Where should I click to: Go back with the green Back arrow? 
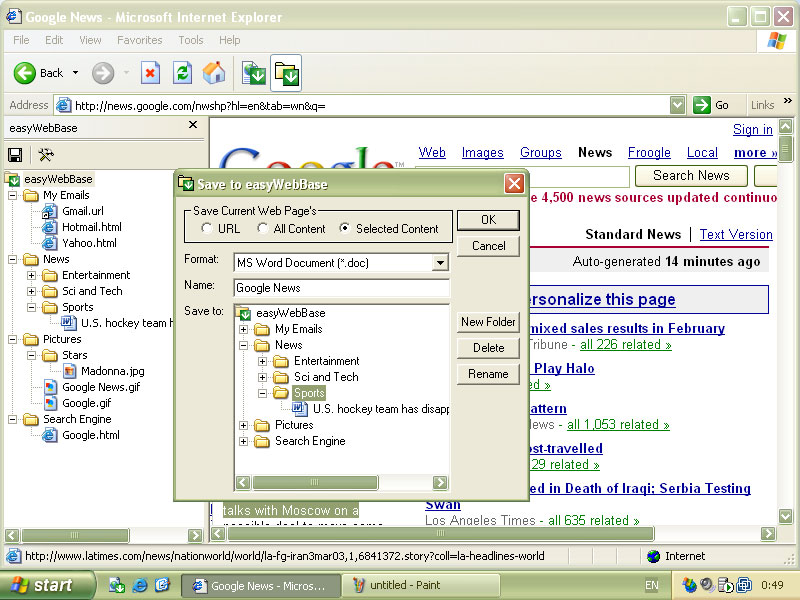point(24,73)
